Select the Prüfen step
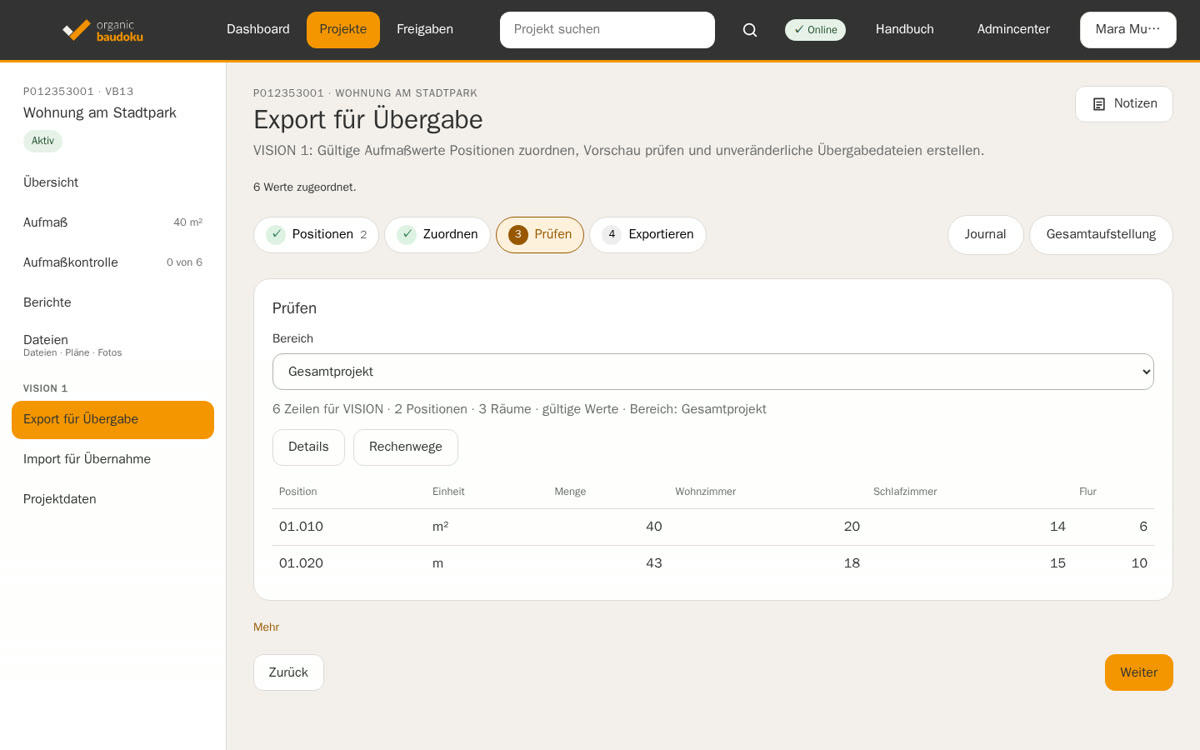1200x750 pixels. pyautogui.click(x=540, y=235)
